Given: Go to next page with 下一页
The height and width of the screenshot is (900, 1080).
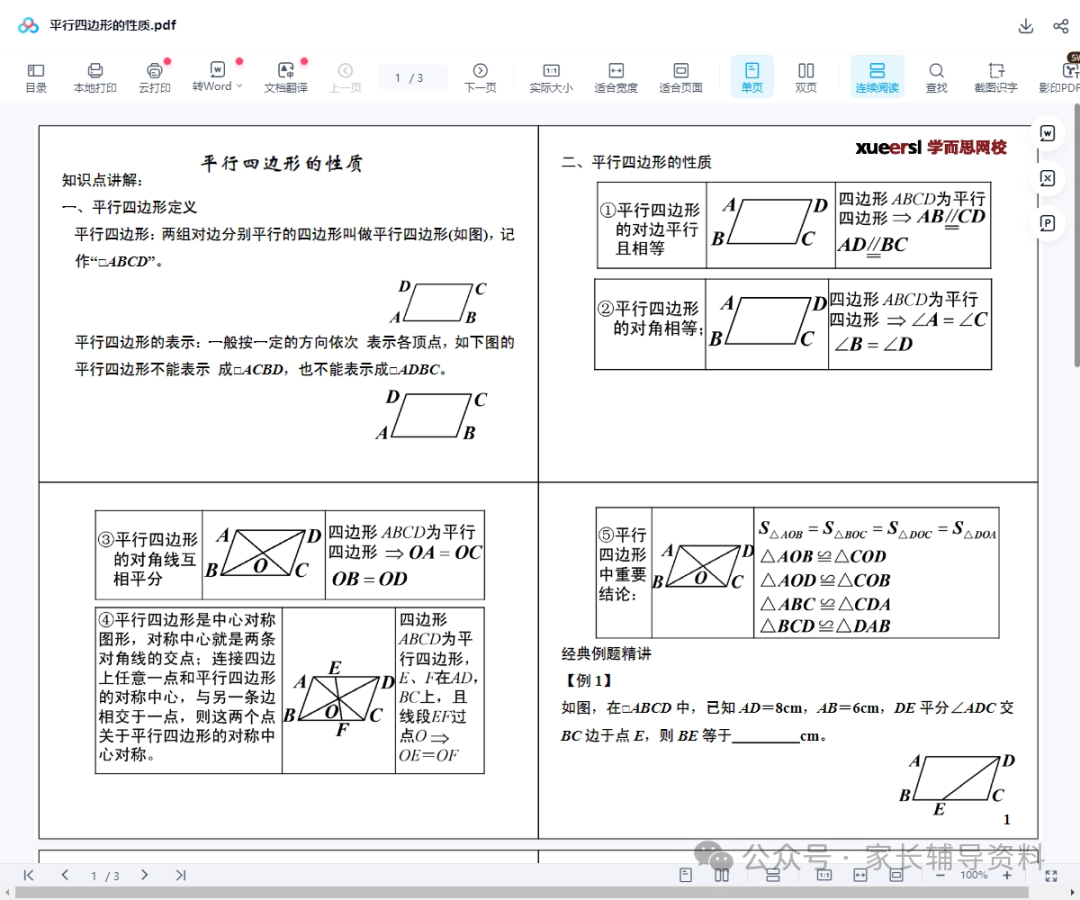Looking at the screenshot, I should pyautogui.click(x=480, y=77).
